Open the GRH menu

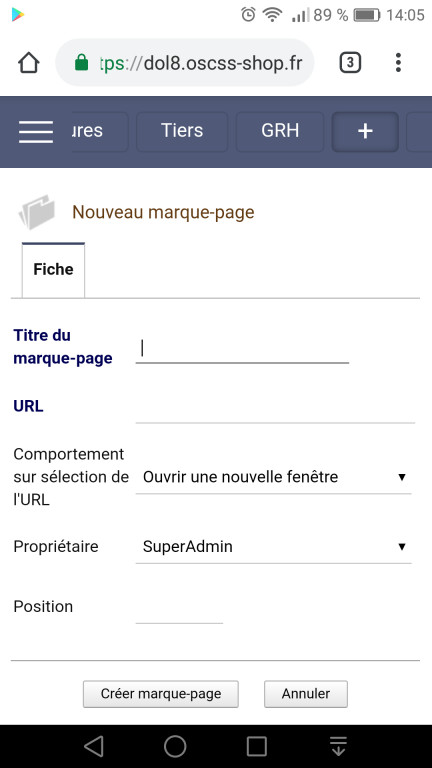tap(280, 131)
